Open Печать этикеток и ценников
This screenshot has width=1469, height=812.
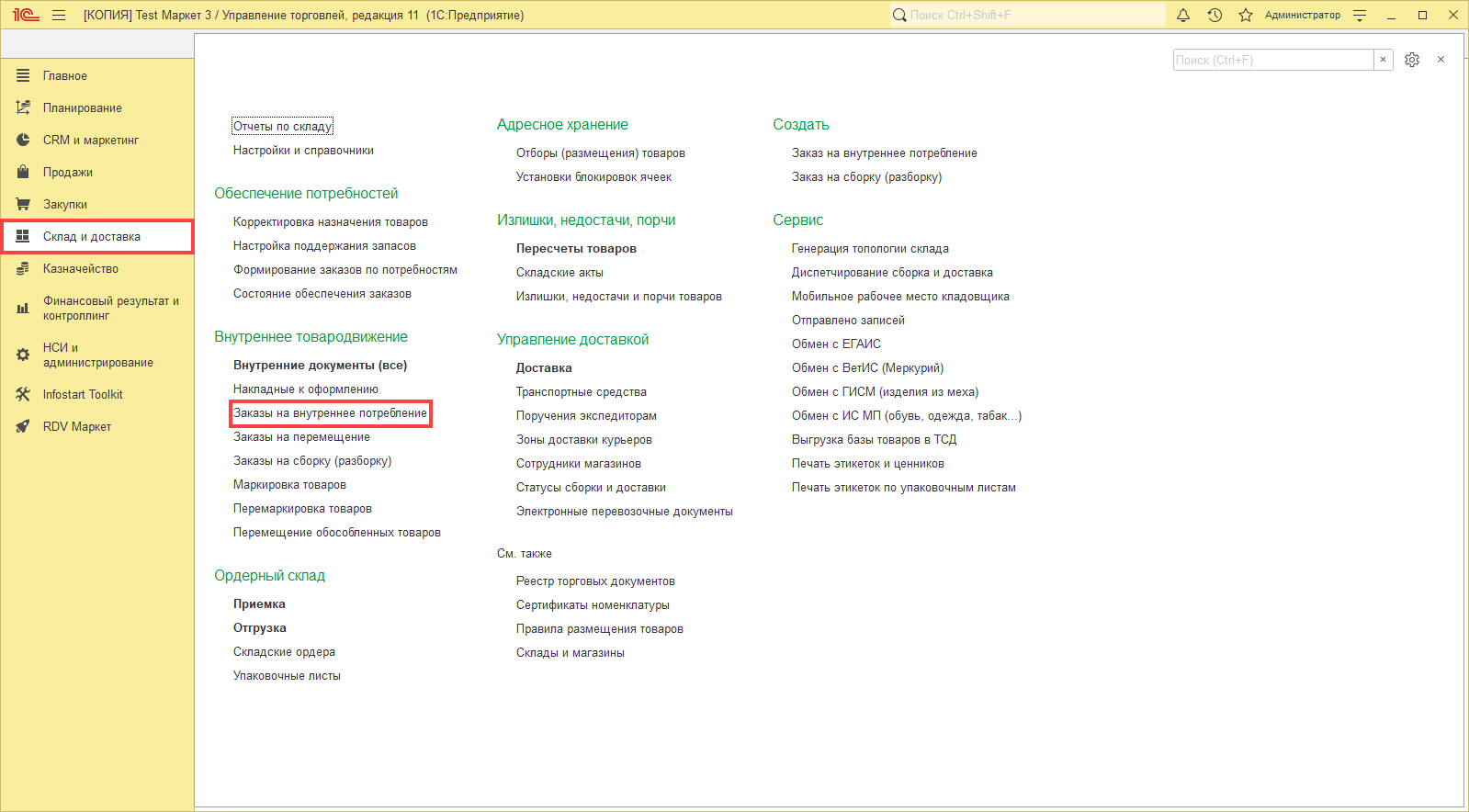pyautogui.click(x=868, y=464)
